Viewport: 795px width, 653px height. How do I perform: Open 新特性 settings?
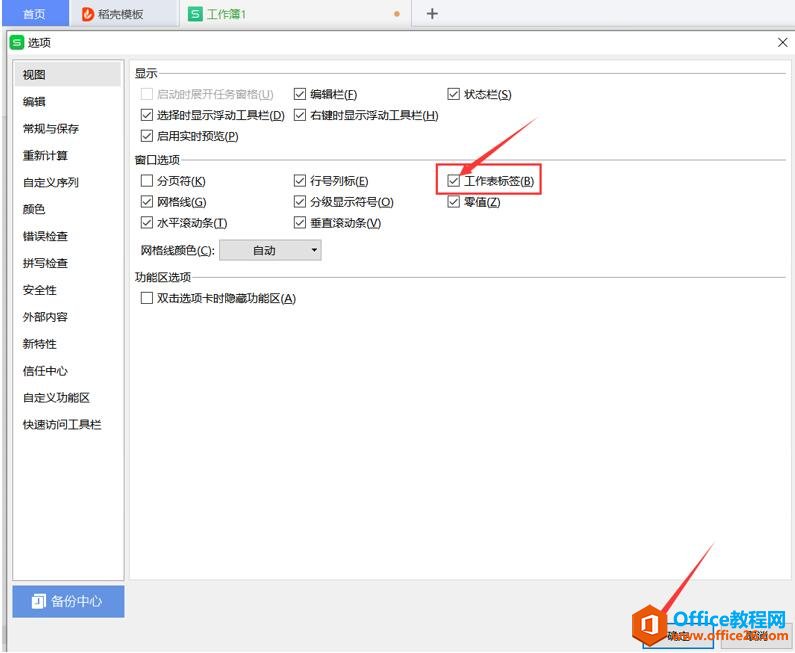[67, 344]
